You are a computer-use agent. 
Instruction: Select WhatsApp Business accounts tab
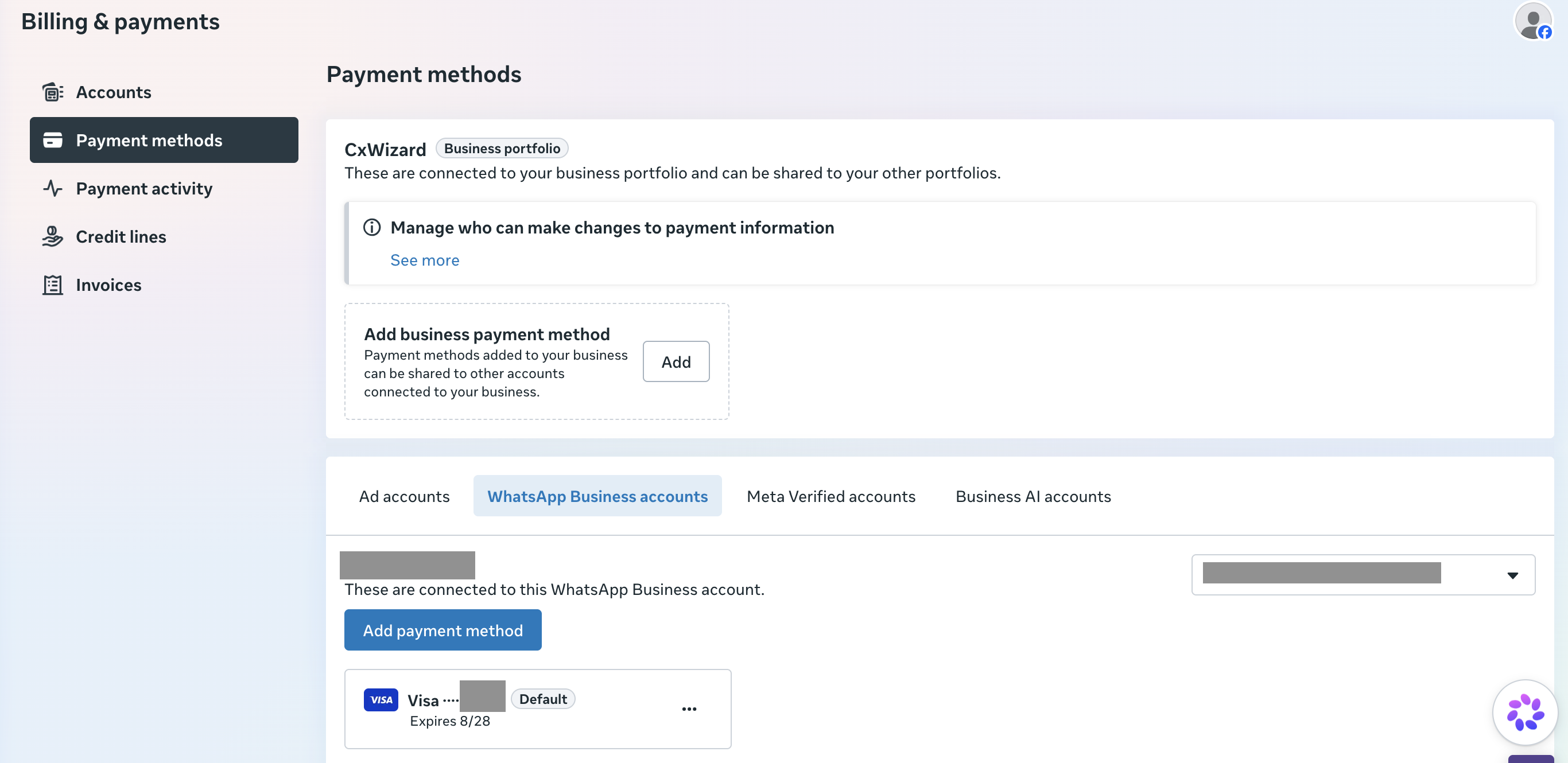click(597, 496)
